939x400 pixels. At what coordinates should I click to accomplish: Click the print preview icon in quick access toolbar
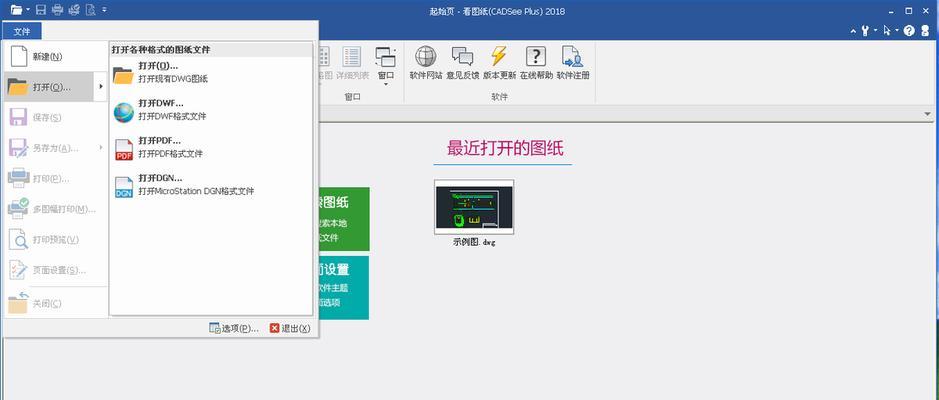click(x=90, y=10)
